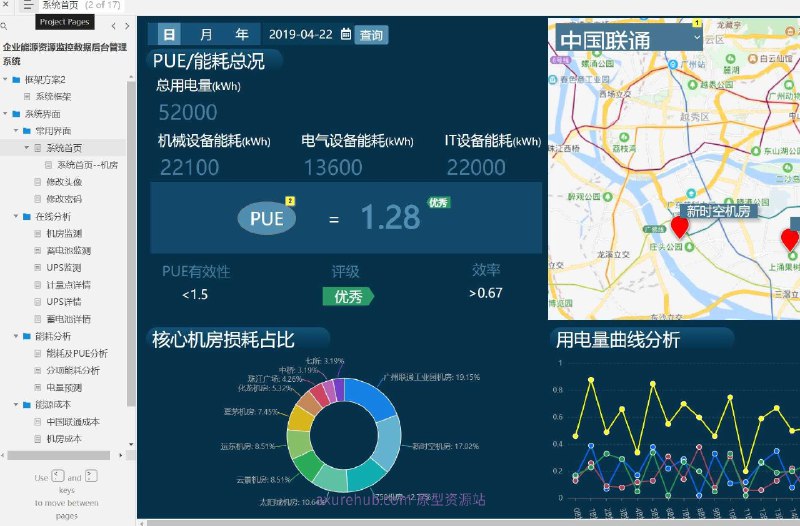
Task: Collapse the 系统首页 tree node arrow
Action: click(x=27, y=148)
